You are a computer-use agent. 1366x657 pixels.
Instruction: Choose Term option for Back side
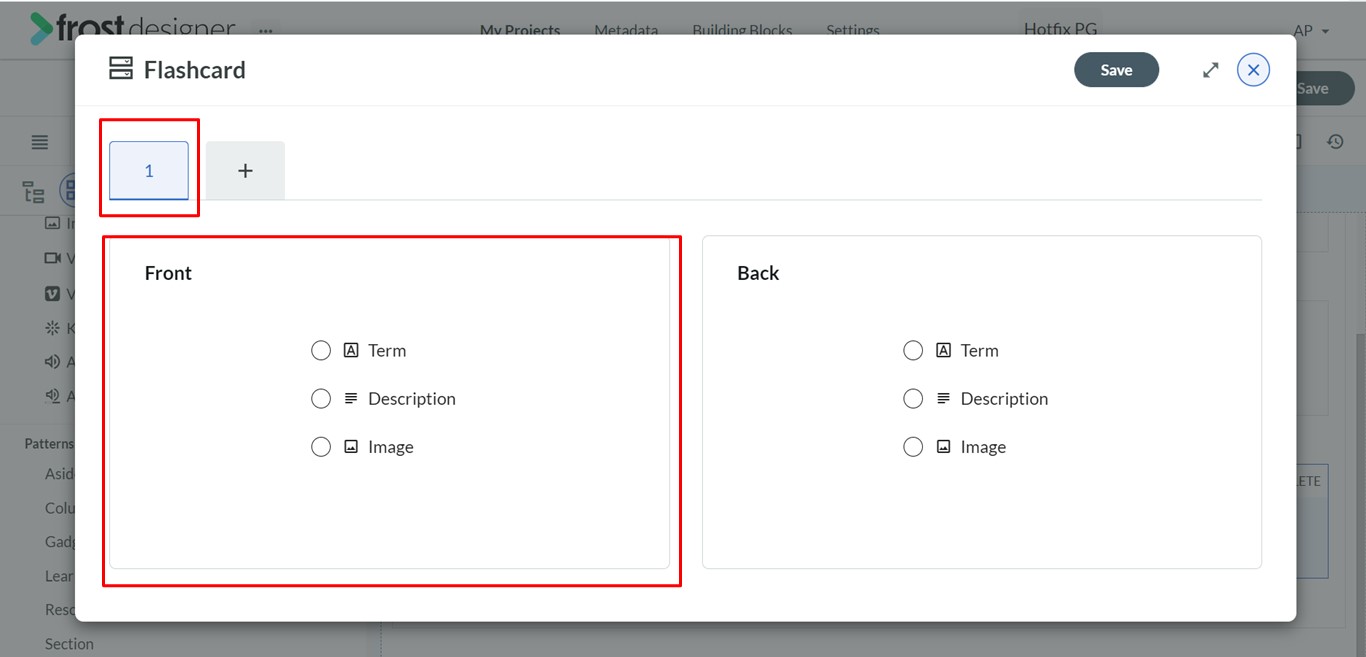(x=913, y=351)
